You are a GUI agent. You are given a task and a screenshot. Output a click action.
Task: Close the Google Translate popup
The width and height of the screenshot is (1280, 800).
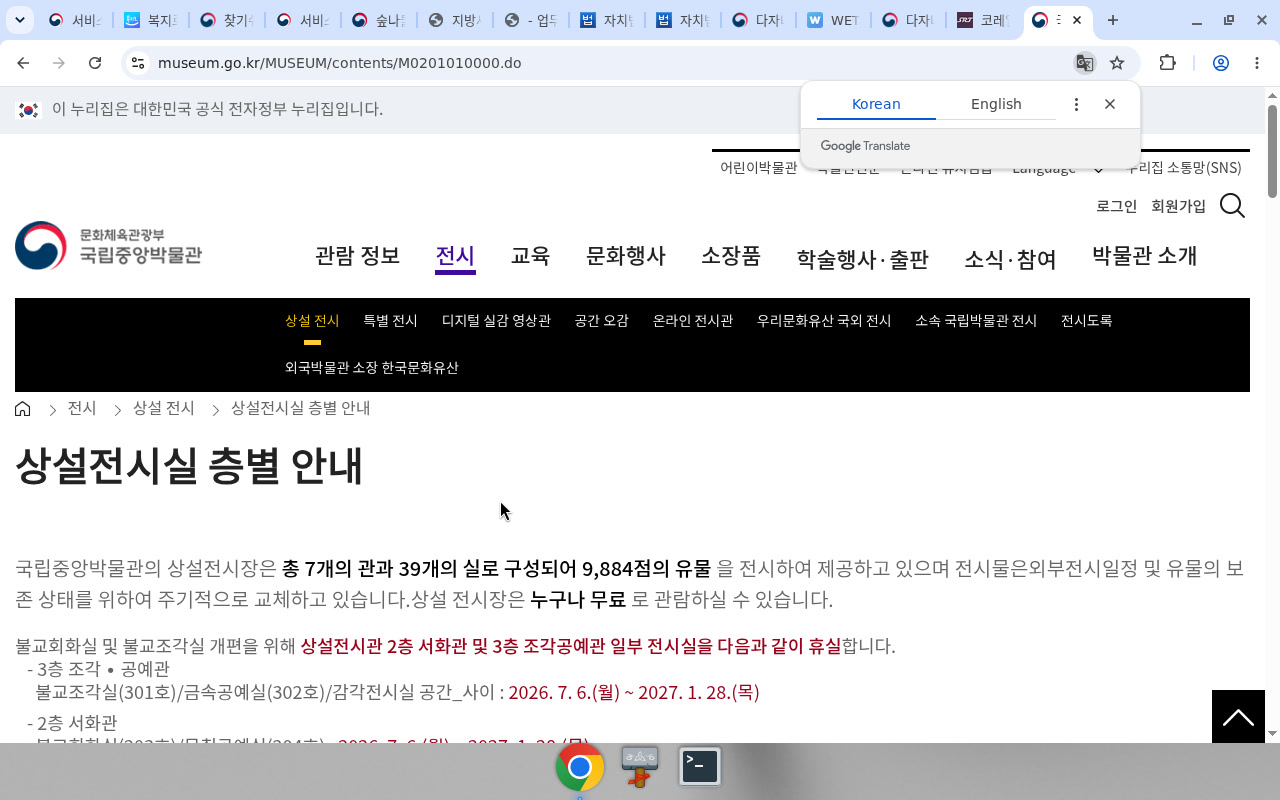pos(1109,104)
